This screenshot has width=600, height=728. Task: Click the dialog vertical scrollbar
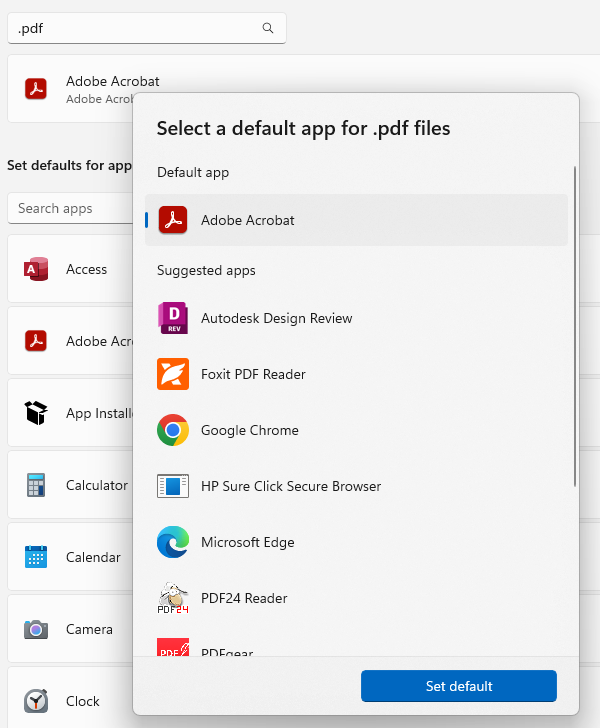click(x=574, y=326)
